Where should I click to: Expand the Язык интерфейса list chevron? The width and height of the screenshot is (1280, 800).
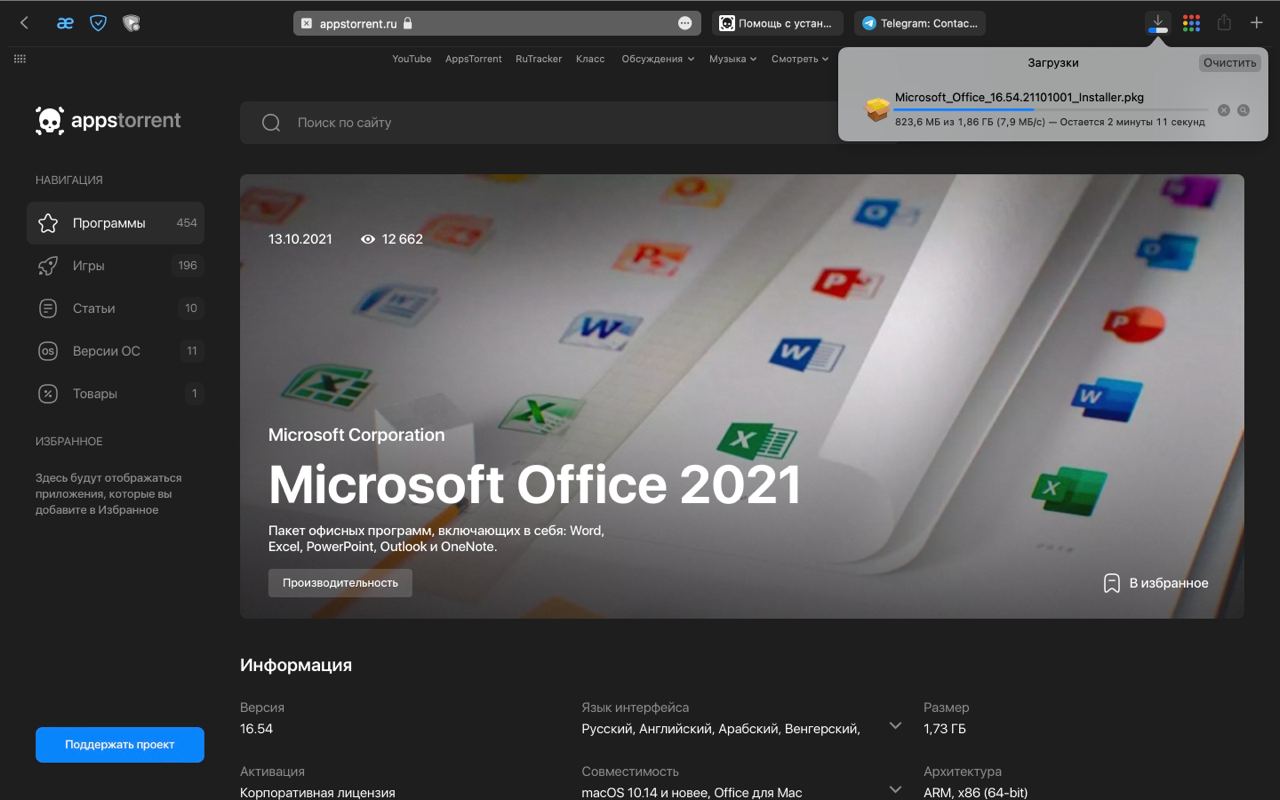895,726
